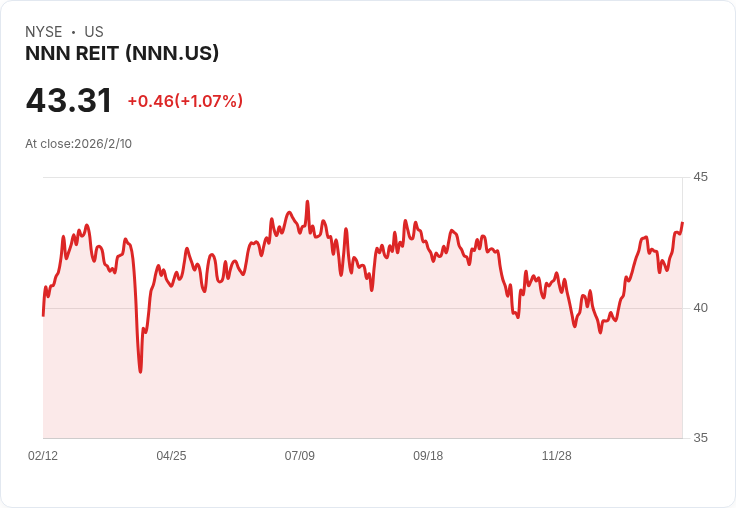Viewport: 736px width, 508px height.
Task: Select the 09/18 date label
Action: (x=428, y=455)
